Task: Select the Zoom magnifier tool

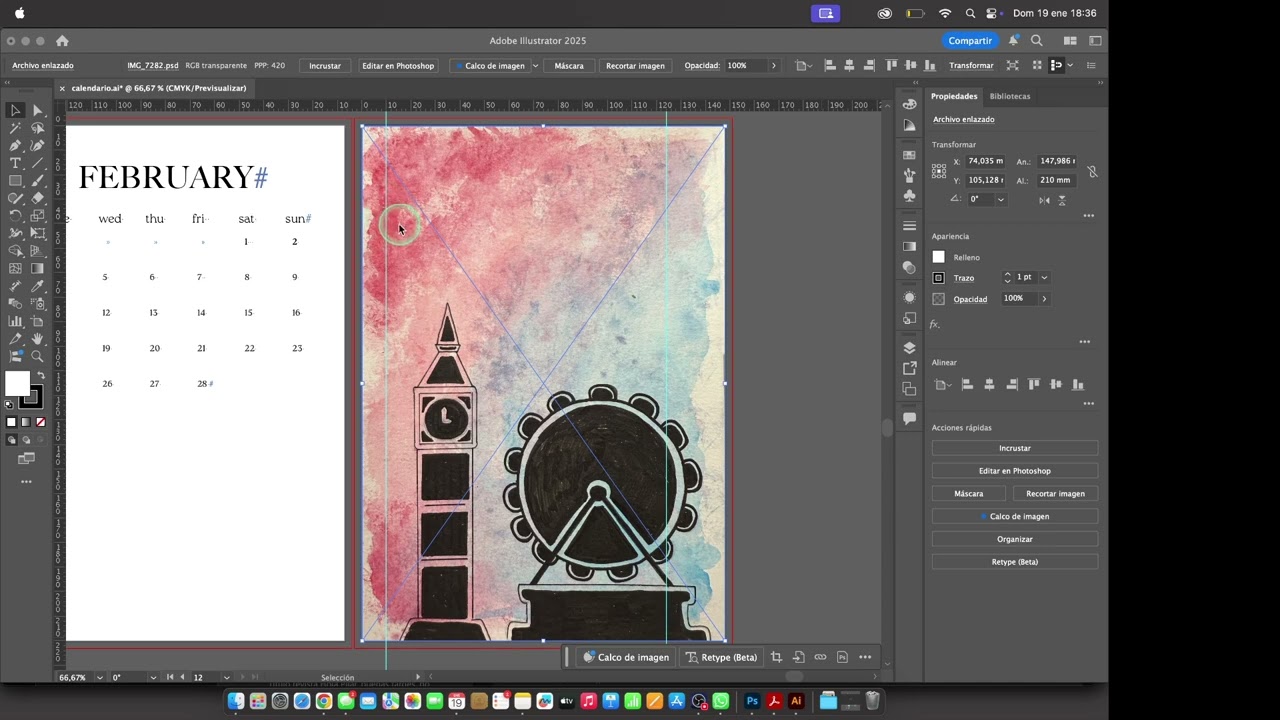Action: click(x=37, y=356)
